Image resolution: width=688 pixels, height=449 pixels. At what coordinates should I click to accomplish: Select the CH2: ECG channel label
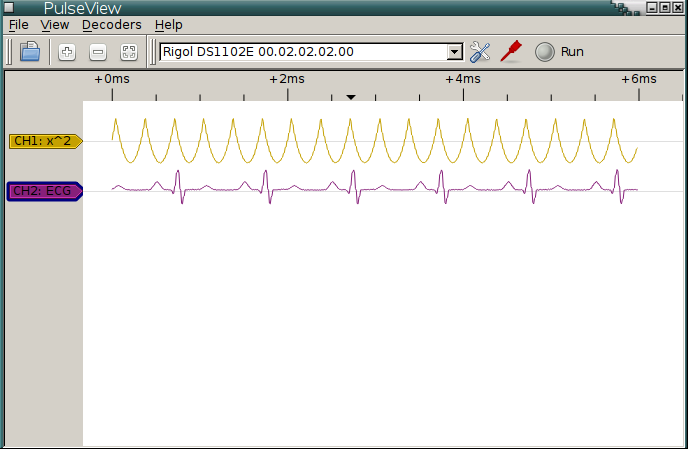(44, 191)
